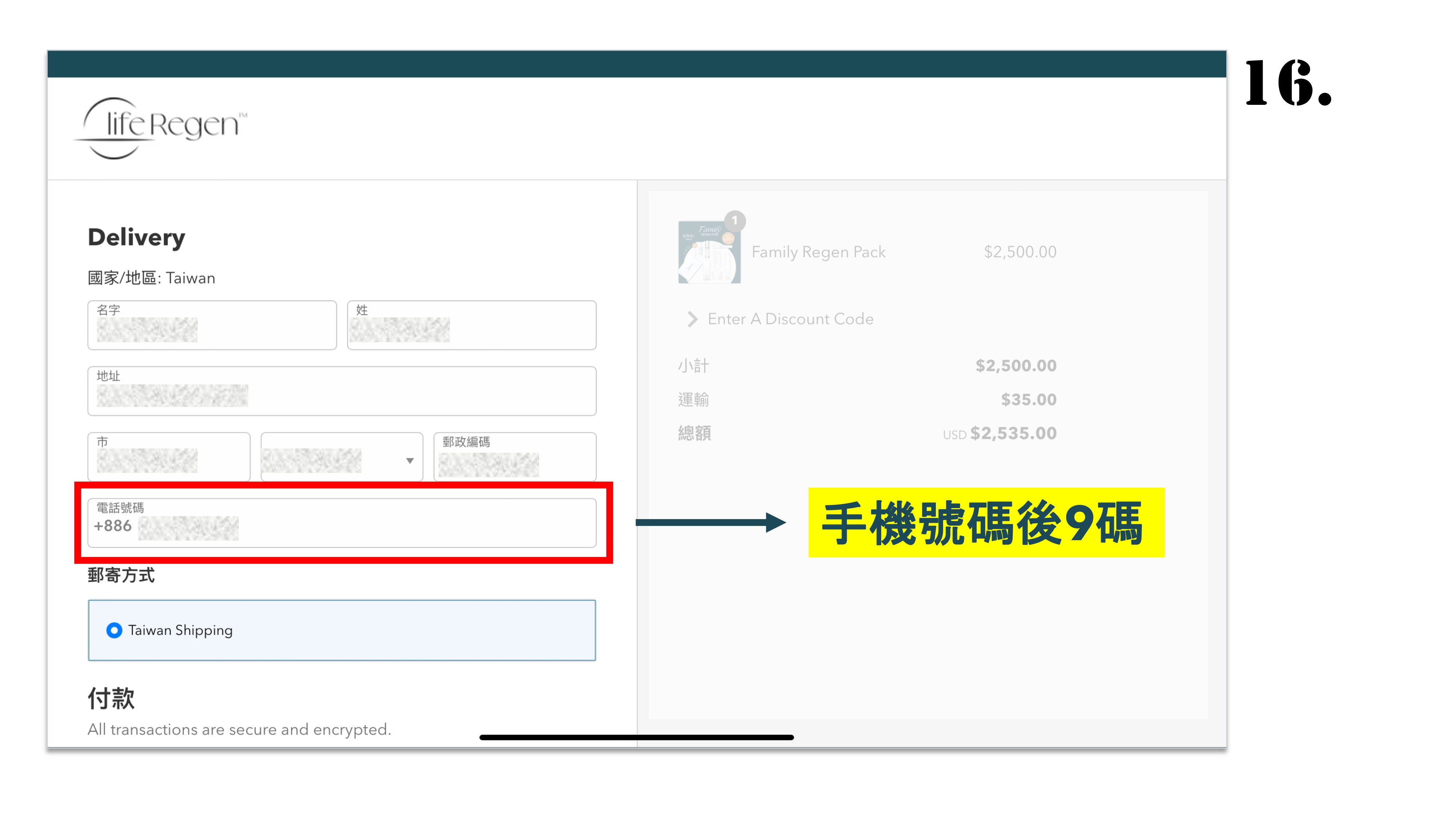This screenshot has width=1456, height=819.
Task: Click the 市 city input field
Action: point(169,457)
